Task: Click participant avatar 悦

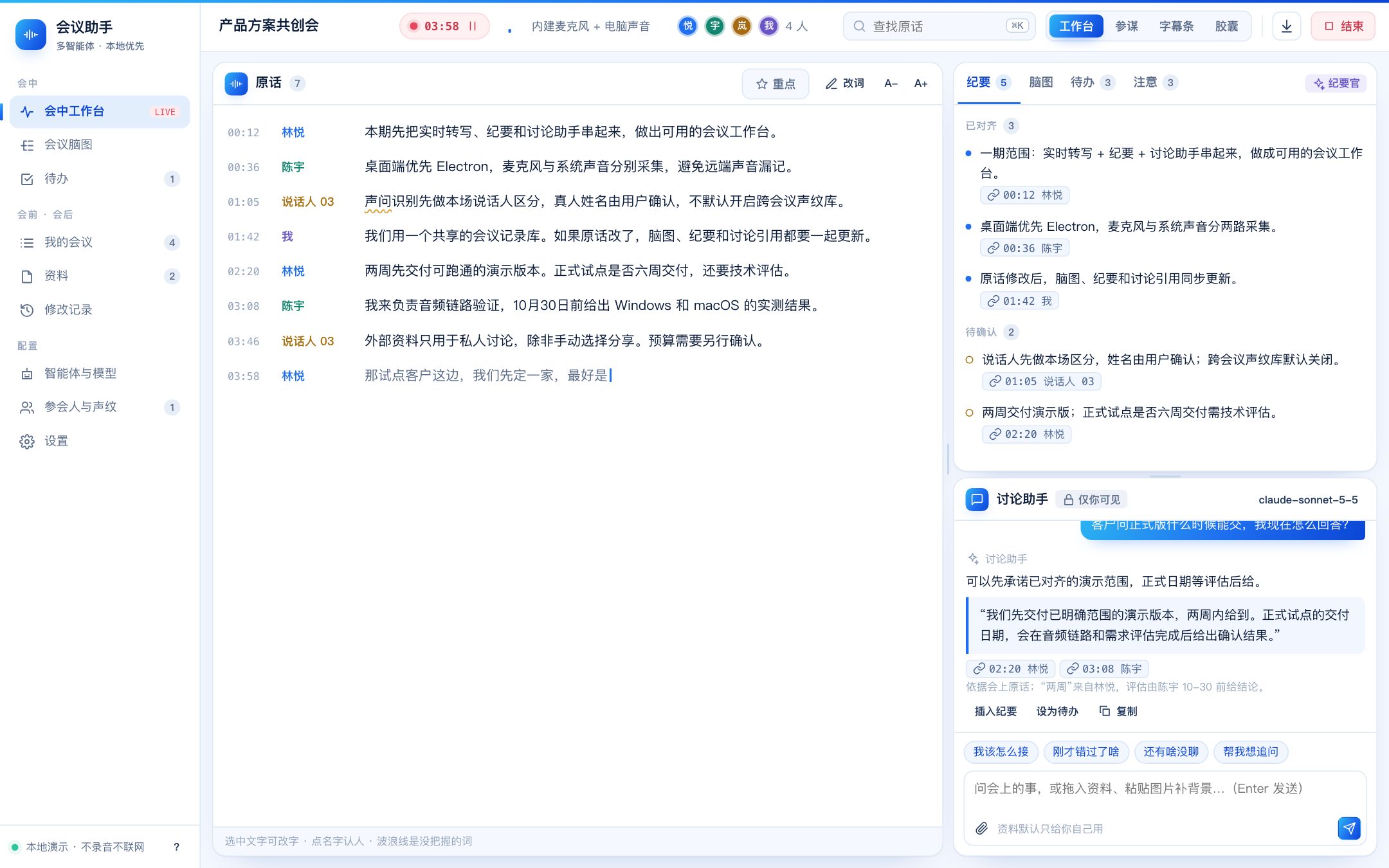Action: (687, 26)
